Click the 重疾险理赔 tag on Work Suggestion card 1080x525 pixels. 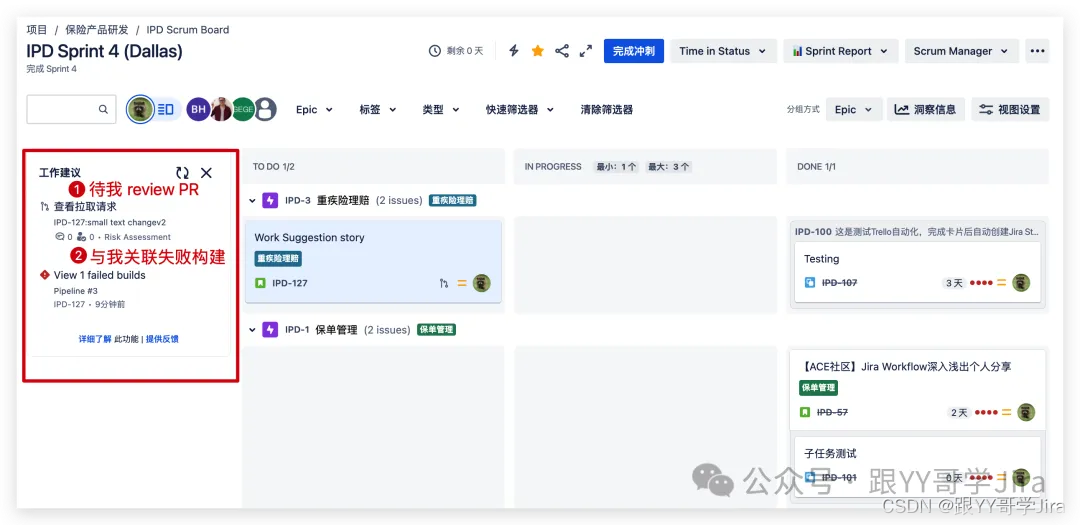pyautogui.click(x=278, y=258)
